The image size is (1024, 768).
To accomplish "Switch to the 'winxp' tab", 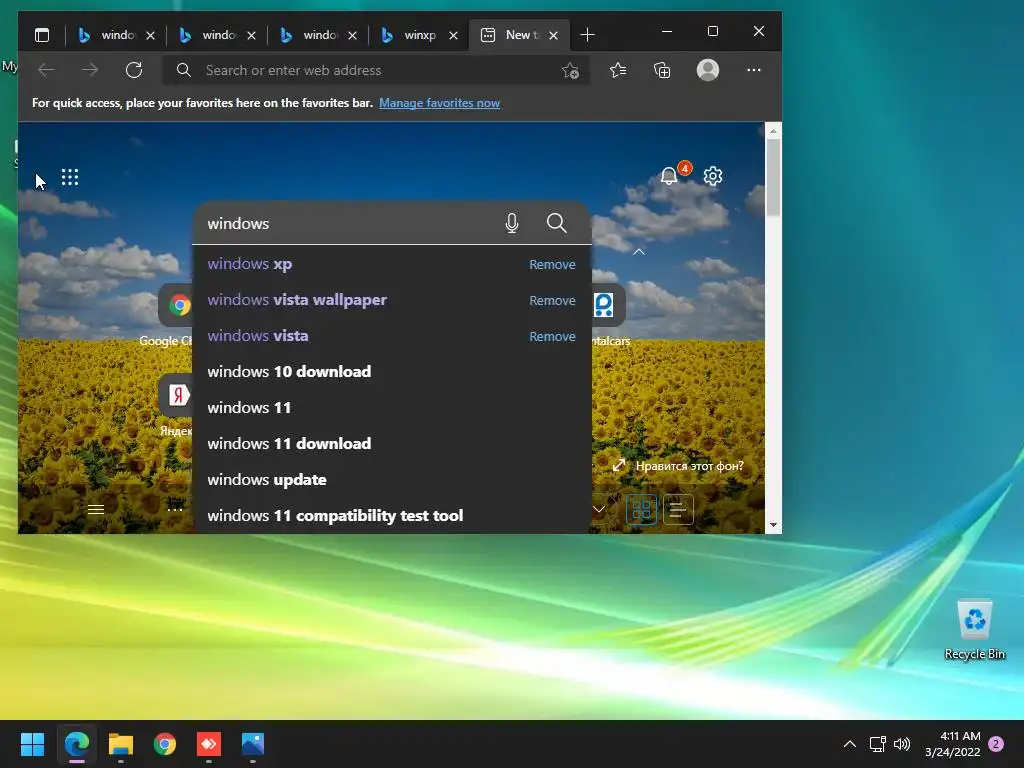I will (419, 35).
